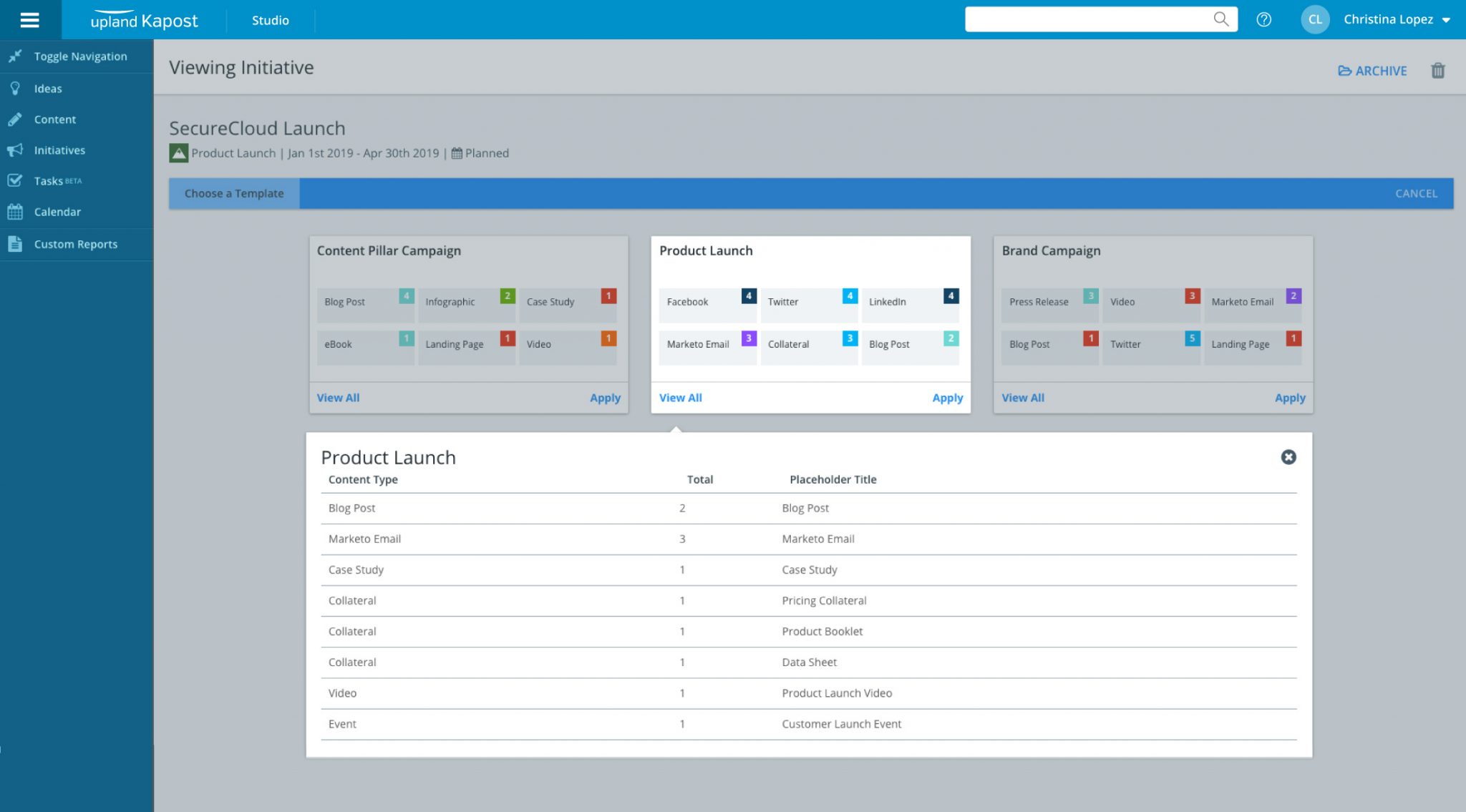
Task: Click the CL user avatar
Action: coord(1315,20)
